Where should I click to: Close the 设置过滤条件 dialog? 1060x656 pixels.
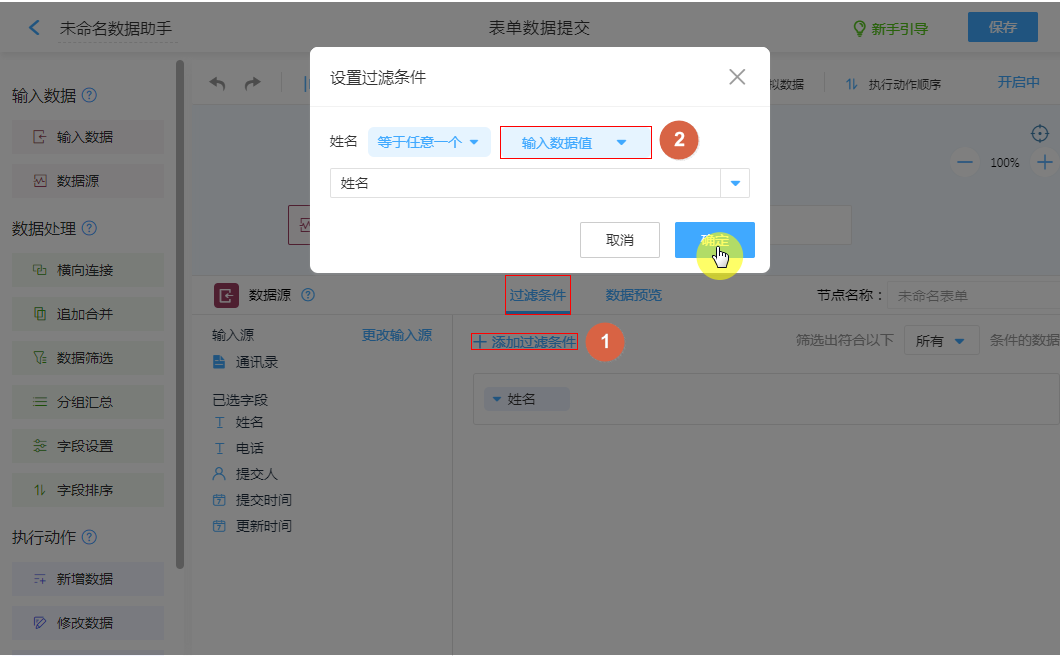click(x=737, y=77)
